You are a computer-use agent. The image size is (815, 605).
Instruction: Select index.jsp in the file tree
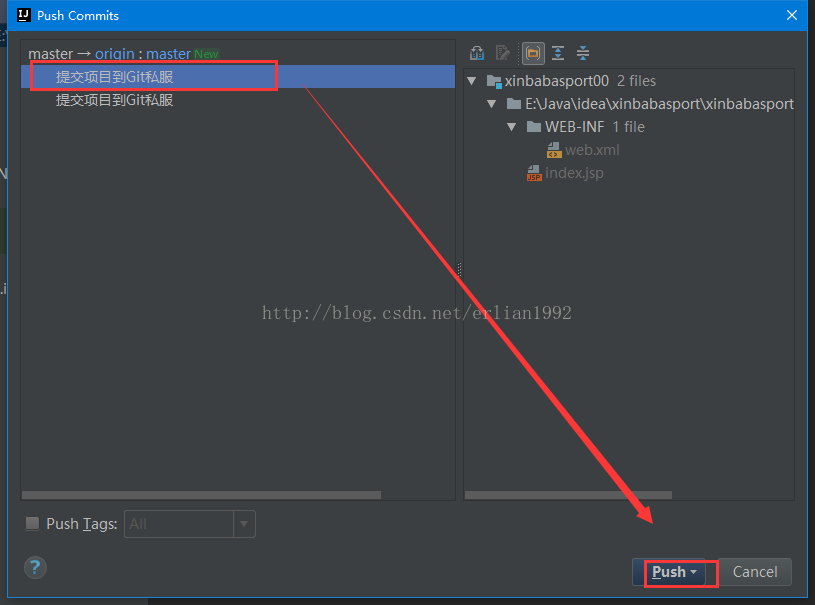[x=574, y=173]
